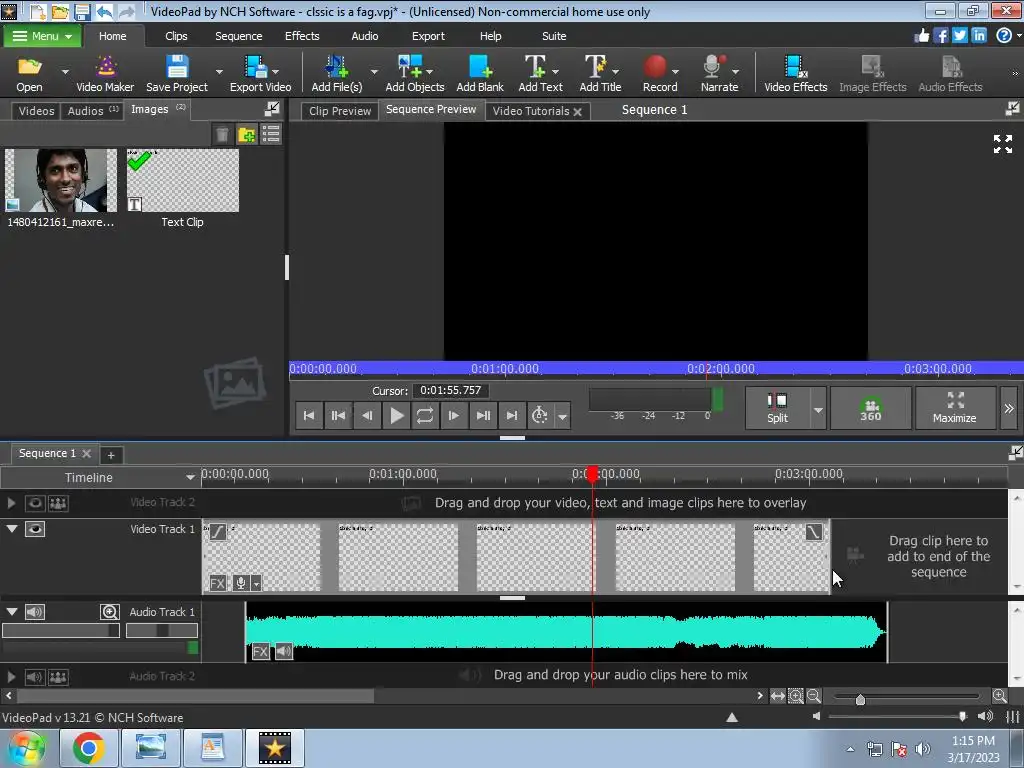
Task: Open the Export ribbon tab
Action: pyautogui.click(x=428, y=36)
